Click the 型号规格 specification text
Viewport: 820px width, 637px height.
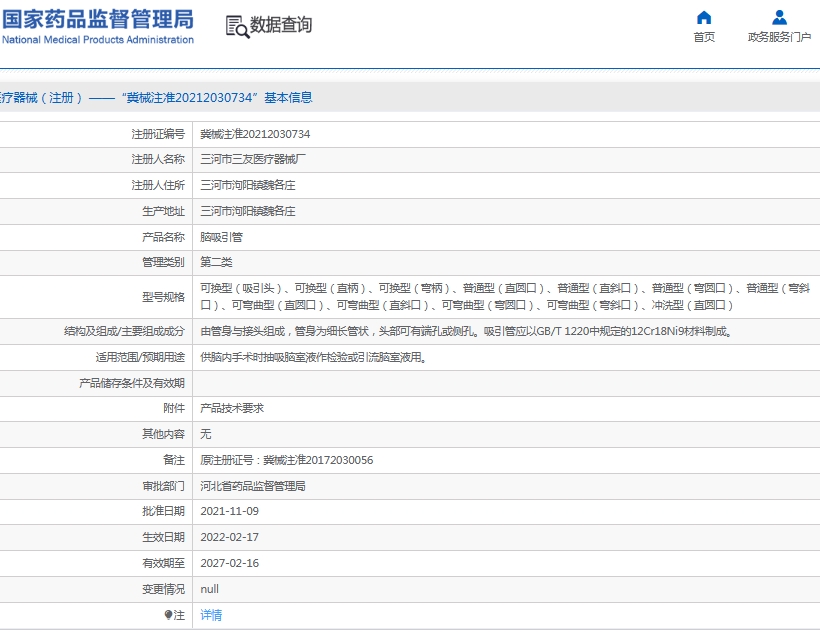[505, 297]
